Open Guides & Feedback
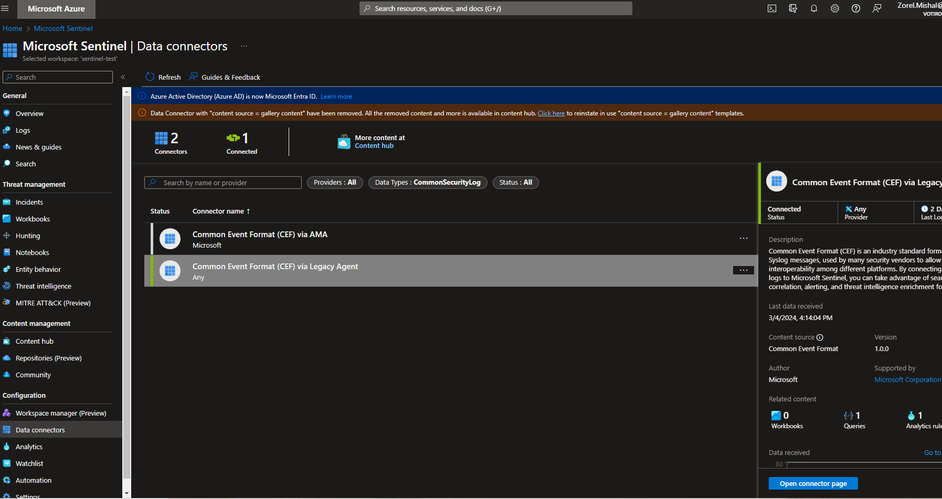This screenshot has width=942, height=499. [x=225, y=77]
